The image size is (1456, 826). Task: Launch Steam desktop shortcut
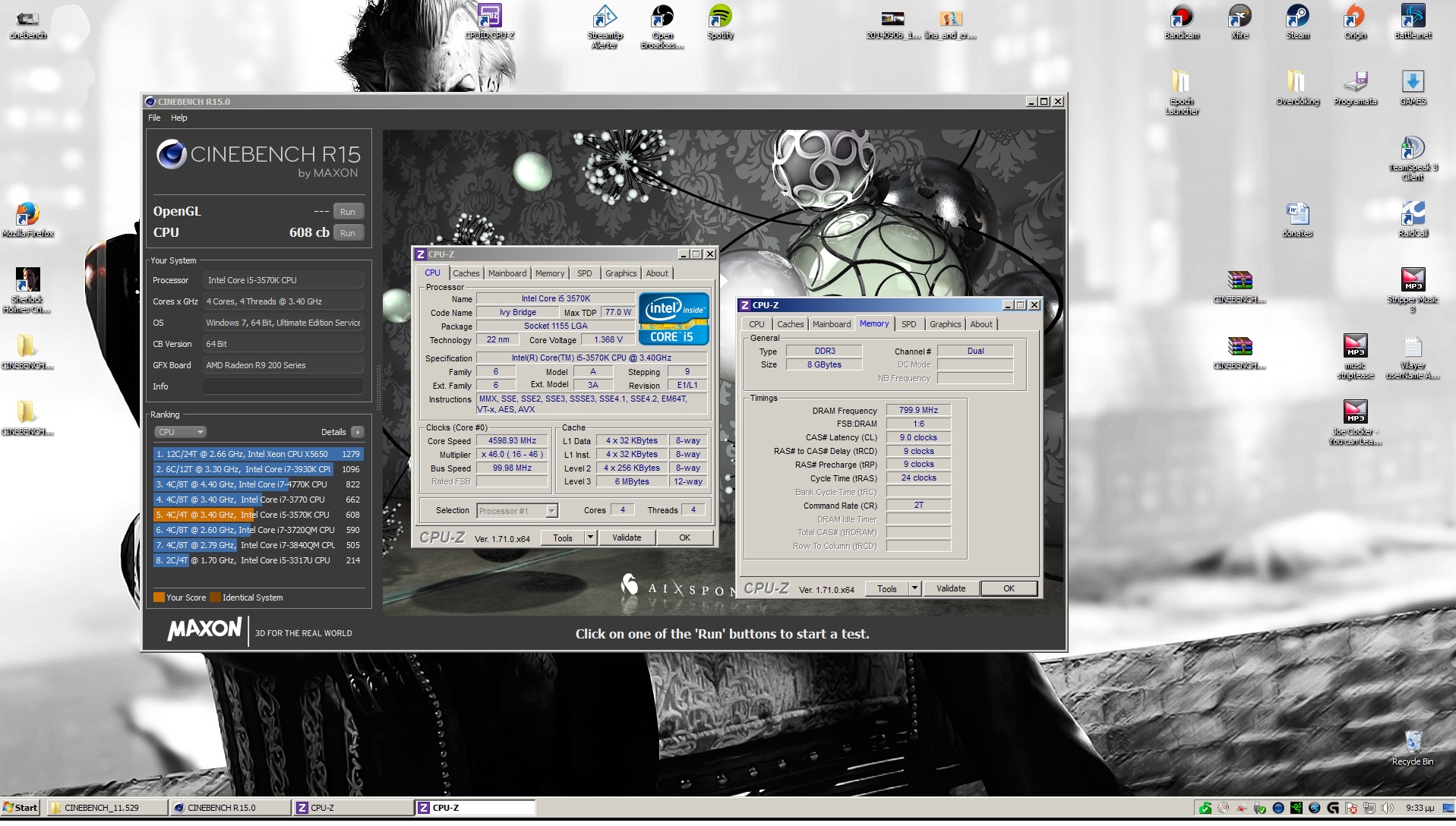coord(1297,23)
